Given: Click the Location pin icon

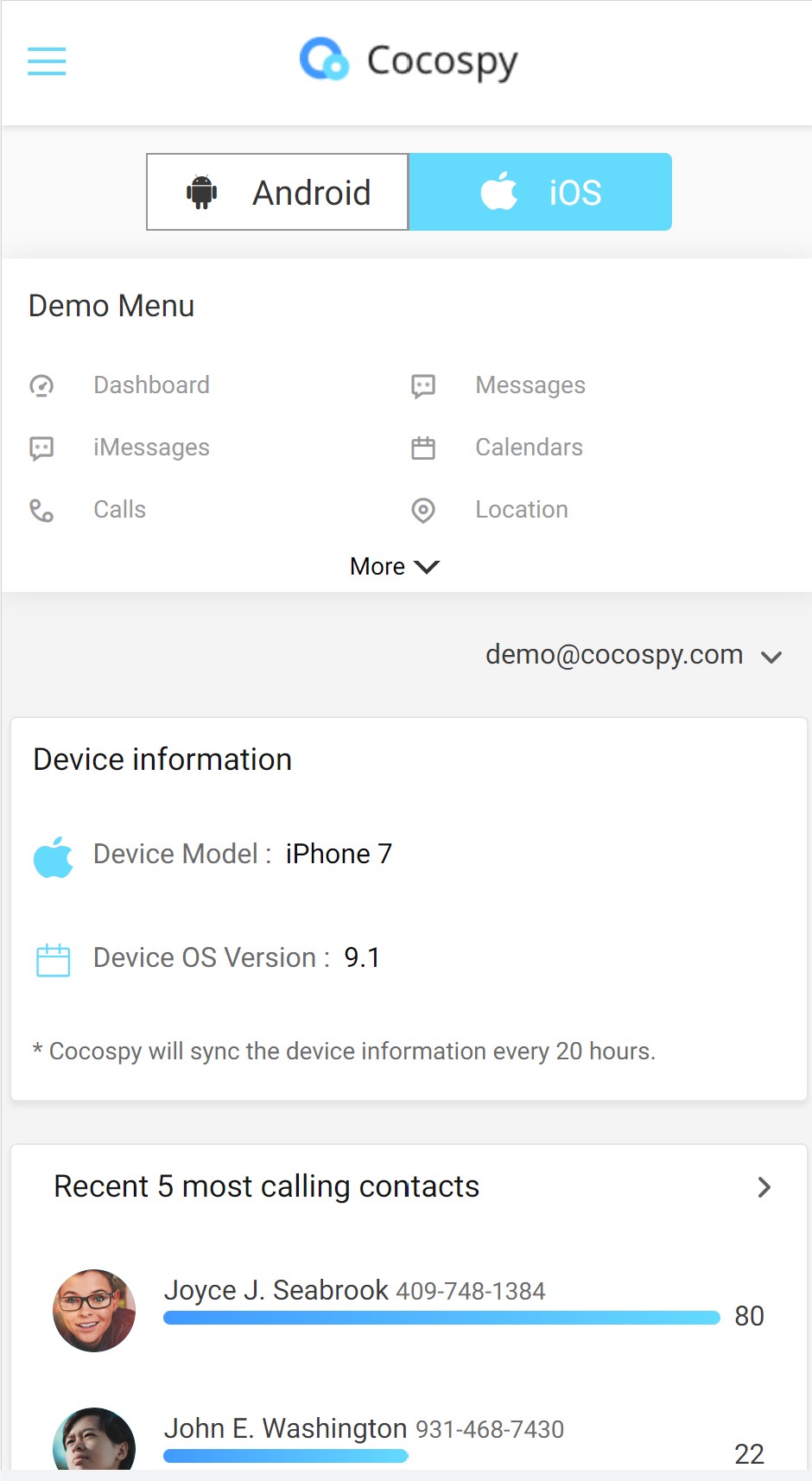Looking at the screenshot, I should 423,511.
